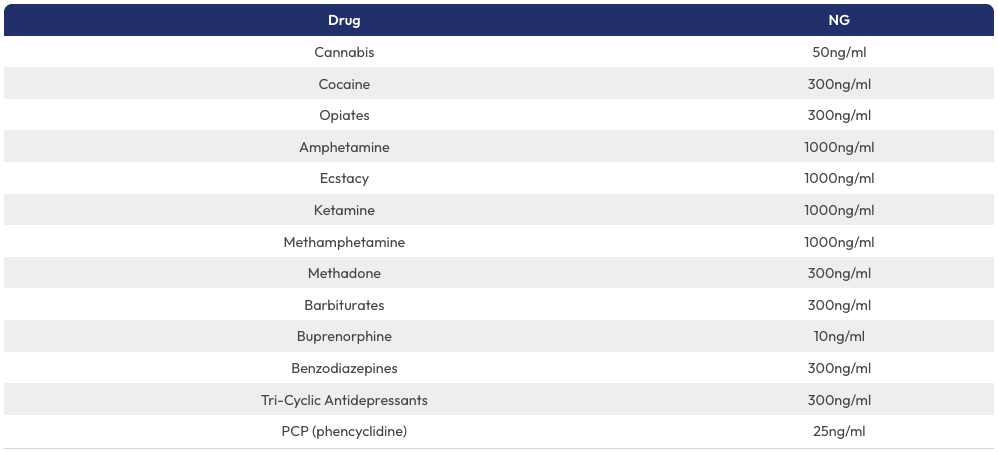The image size is (998, 452).
Task: Select the 50ng/ml value for Cannabis
Action: click(x=839, y=52)
